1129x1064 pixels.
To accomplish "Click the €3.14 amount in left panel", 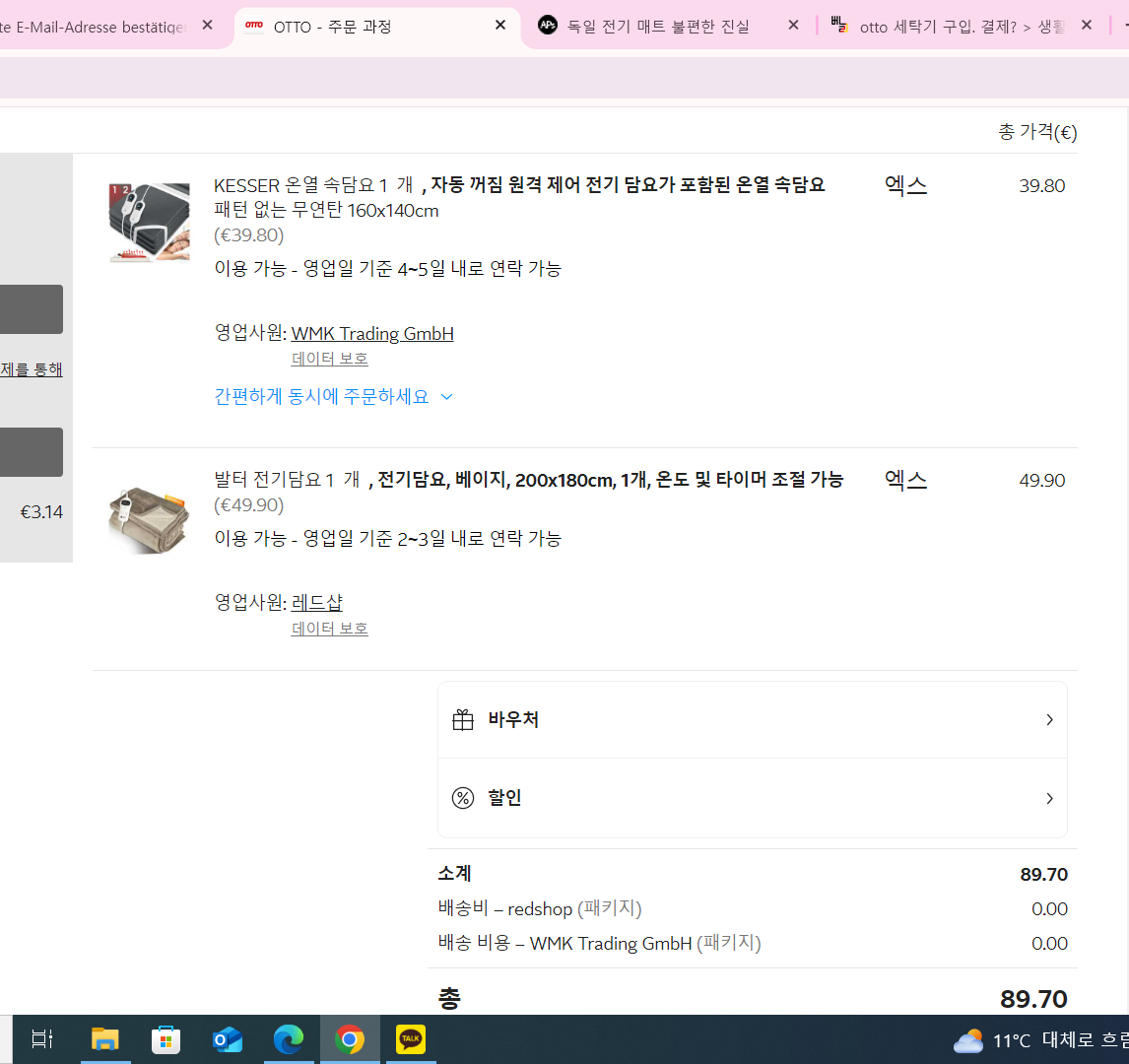I will [41, 512].
